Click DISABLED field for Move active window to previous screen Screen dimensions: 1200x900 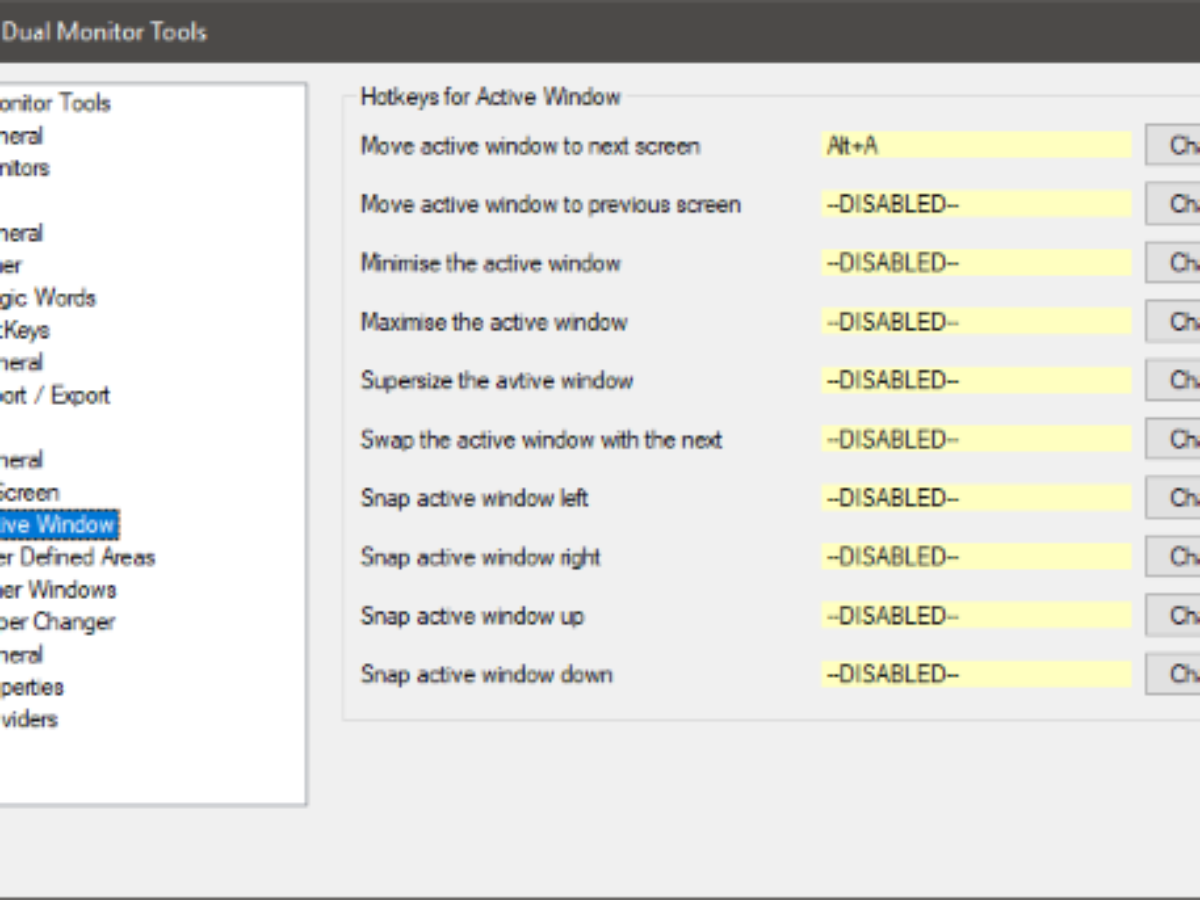(975, 205)
